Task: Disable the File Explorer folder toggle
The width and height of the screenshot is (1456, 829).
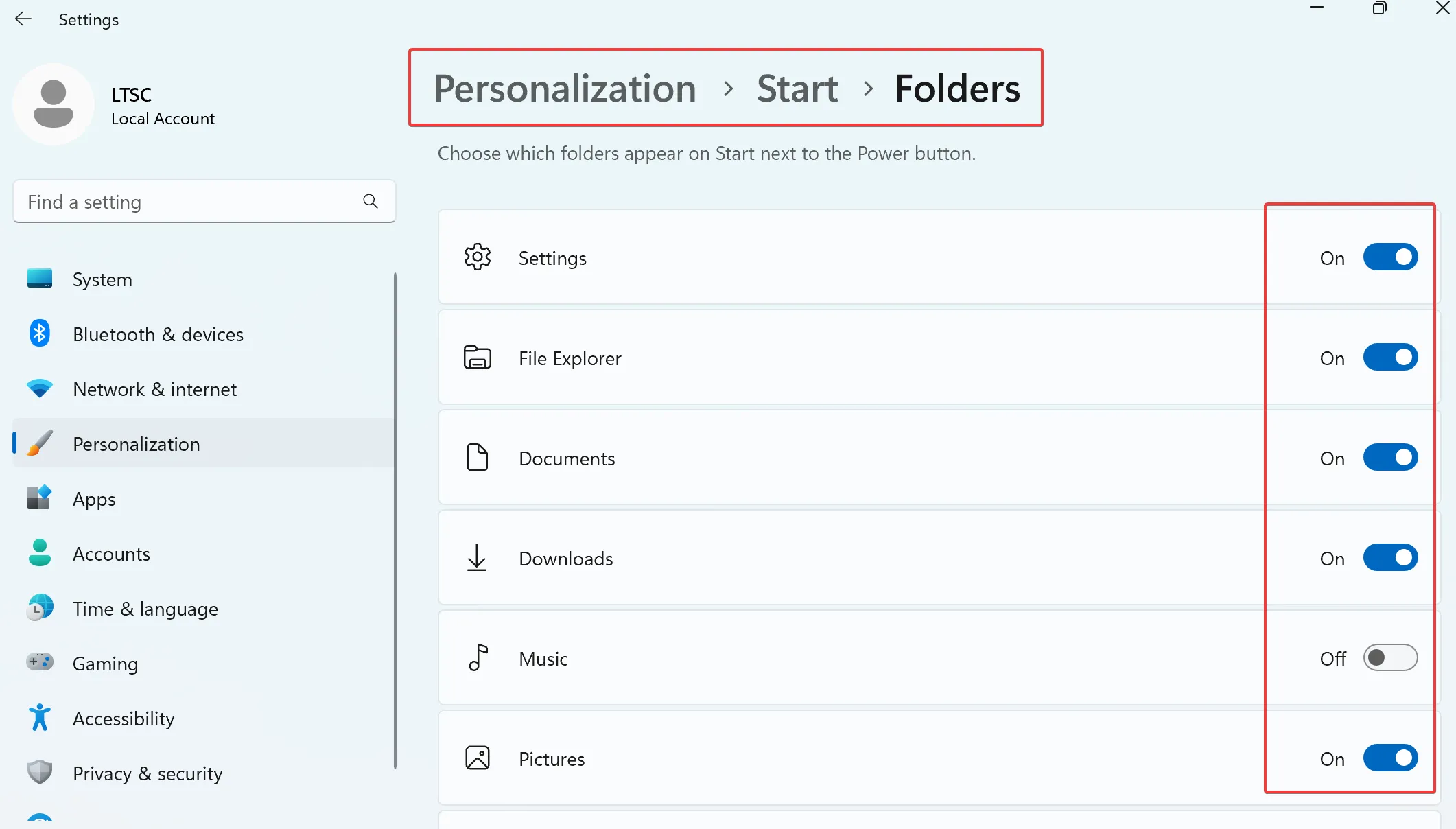Action: (x=1390, y=357)
